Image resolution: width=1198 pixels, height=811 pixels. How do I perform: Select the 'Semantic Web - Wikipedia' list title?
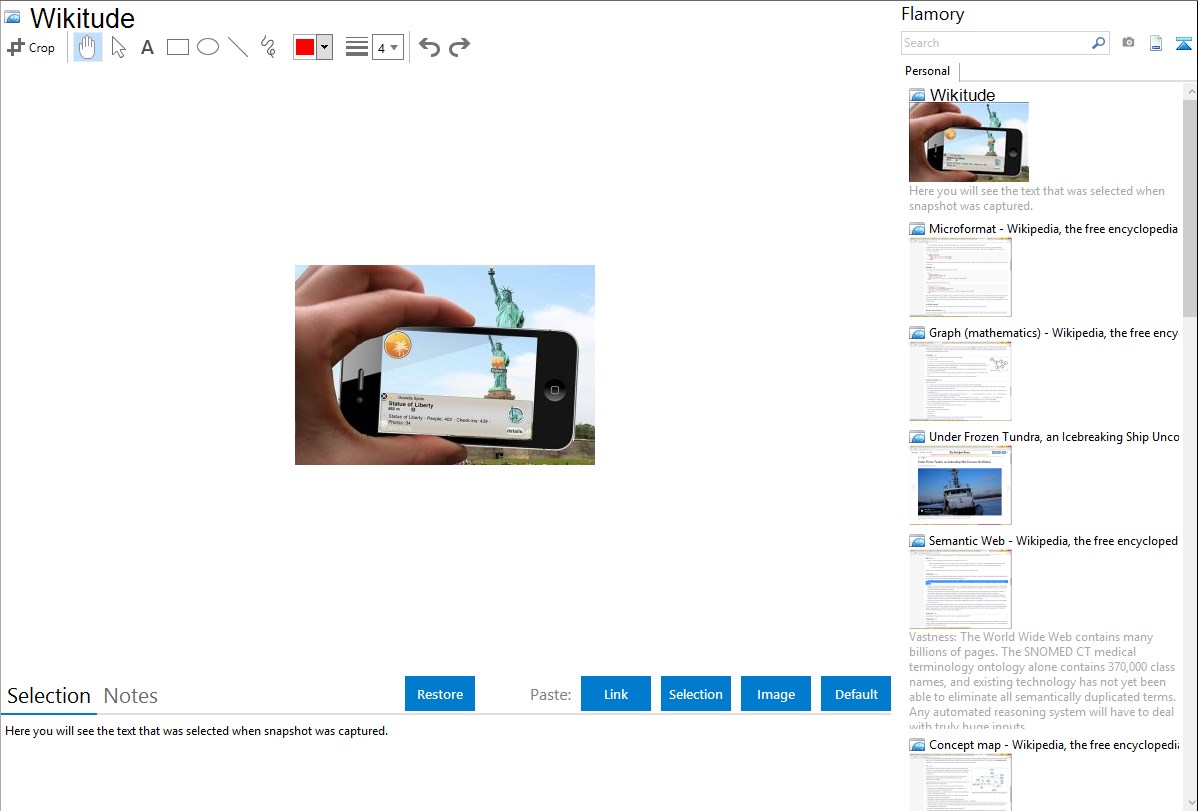pyautogui.click(x=1054, y=540)
